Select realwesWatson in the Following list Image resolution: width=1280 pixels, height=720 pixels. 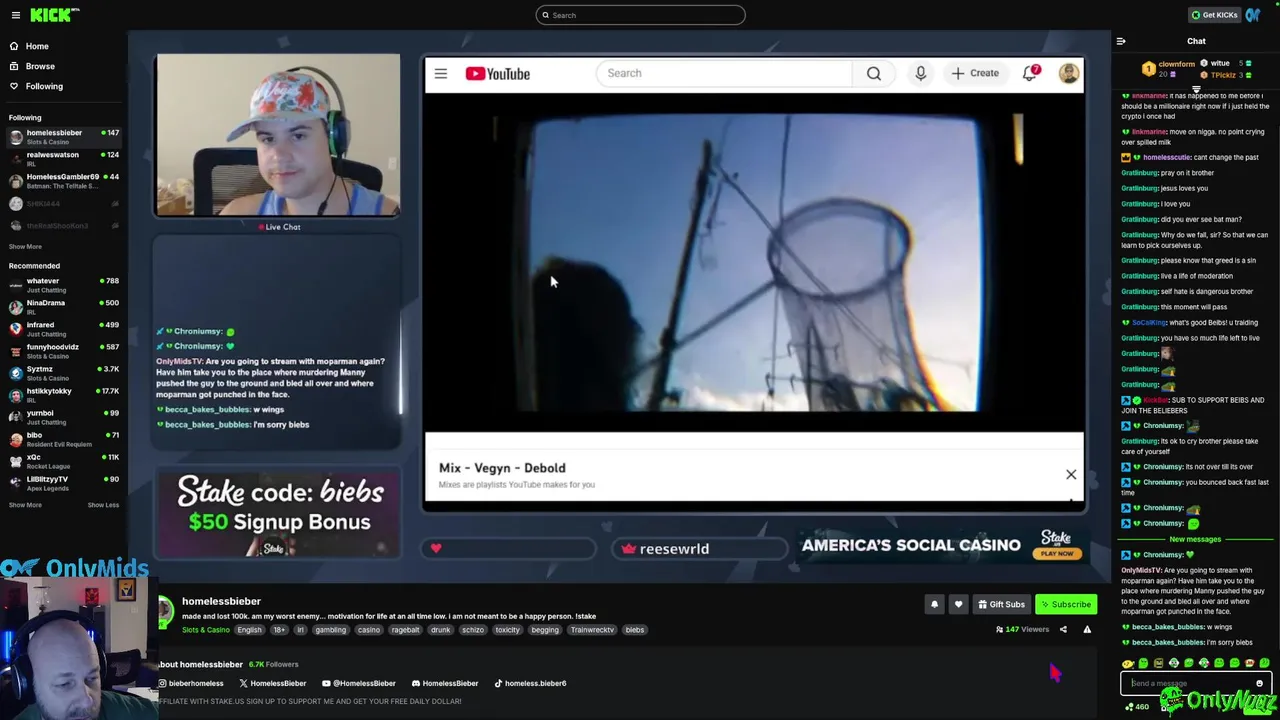point(63,159)
